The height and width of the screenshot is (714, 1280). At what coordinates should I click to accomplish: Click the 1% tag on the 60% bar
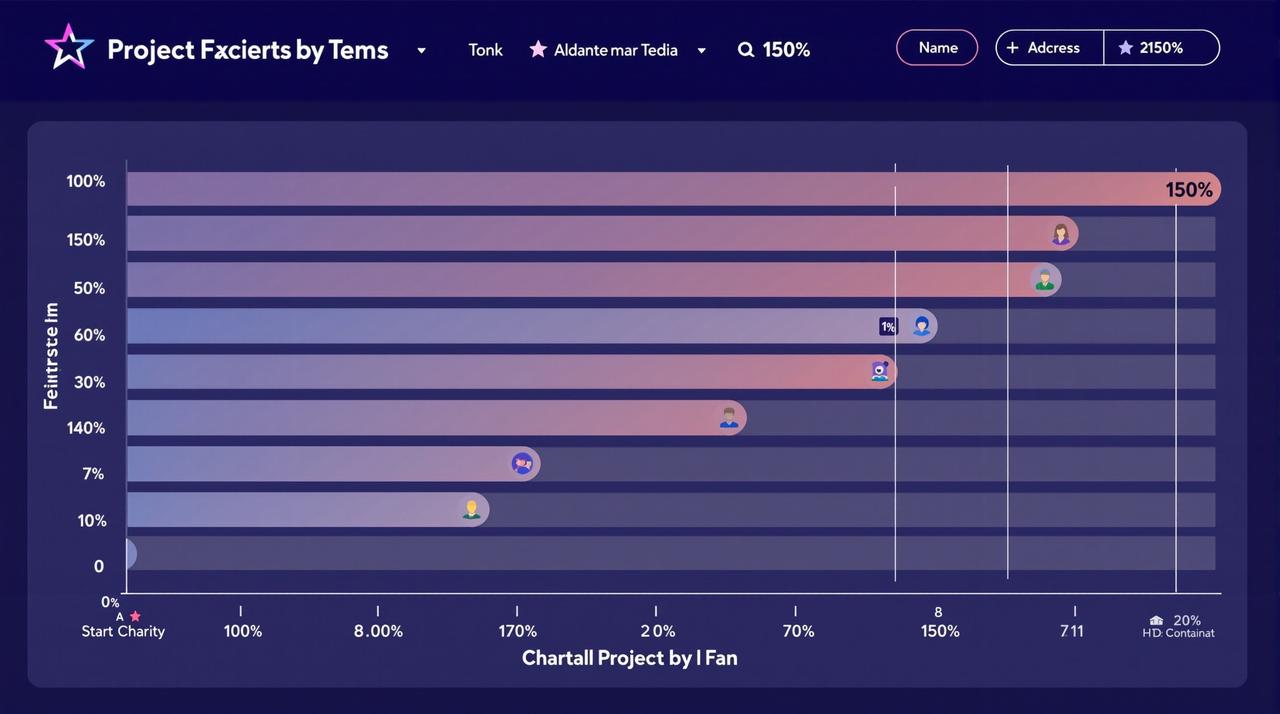(888, 327)
